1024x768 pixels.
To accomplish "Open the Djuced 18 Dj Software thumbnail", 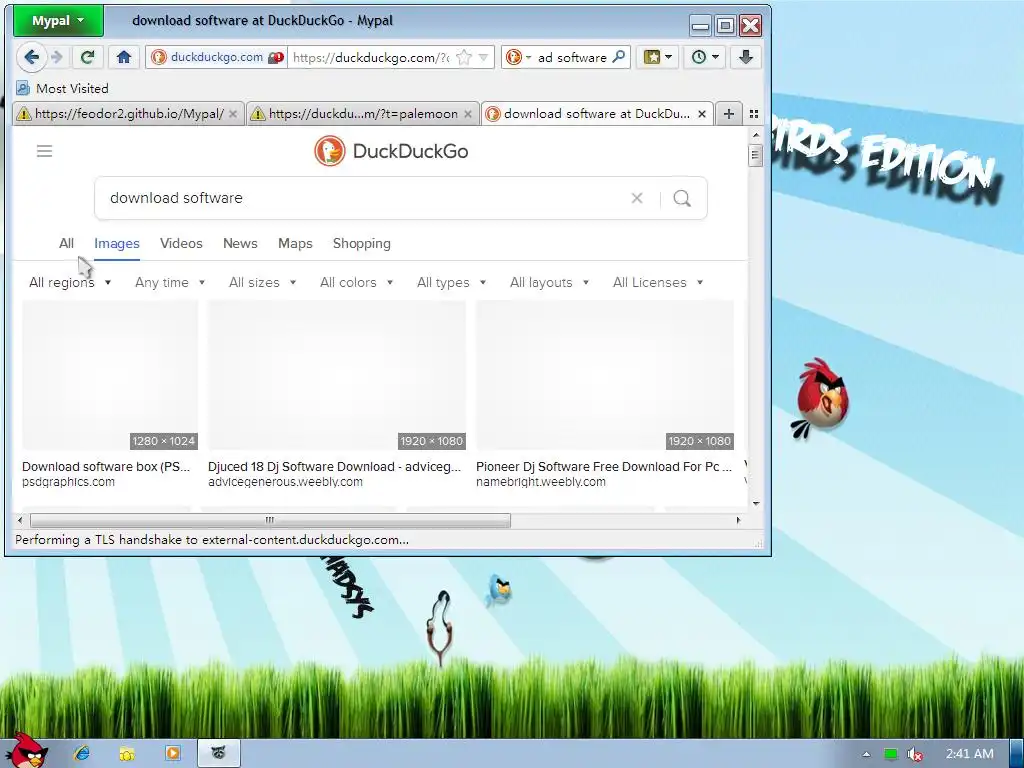I will (337, 376).
